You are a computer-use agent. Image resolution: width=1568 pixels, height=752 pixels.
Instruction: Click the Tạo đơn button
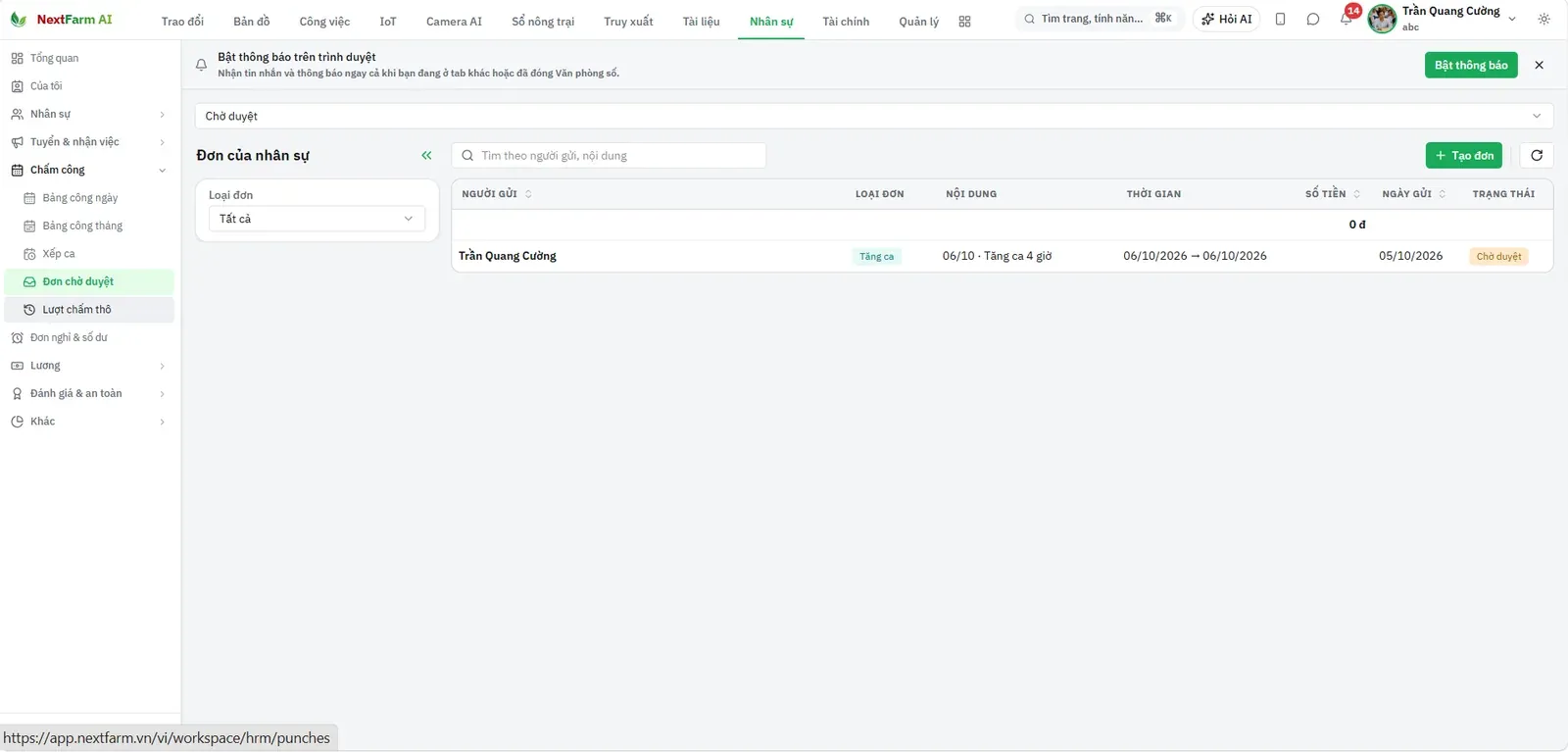[1464, 155]
